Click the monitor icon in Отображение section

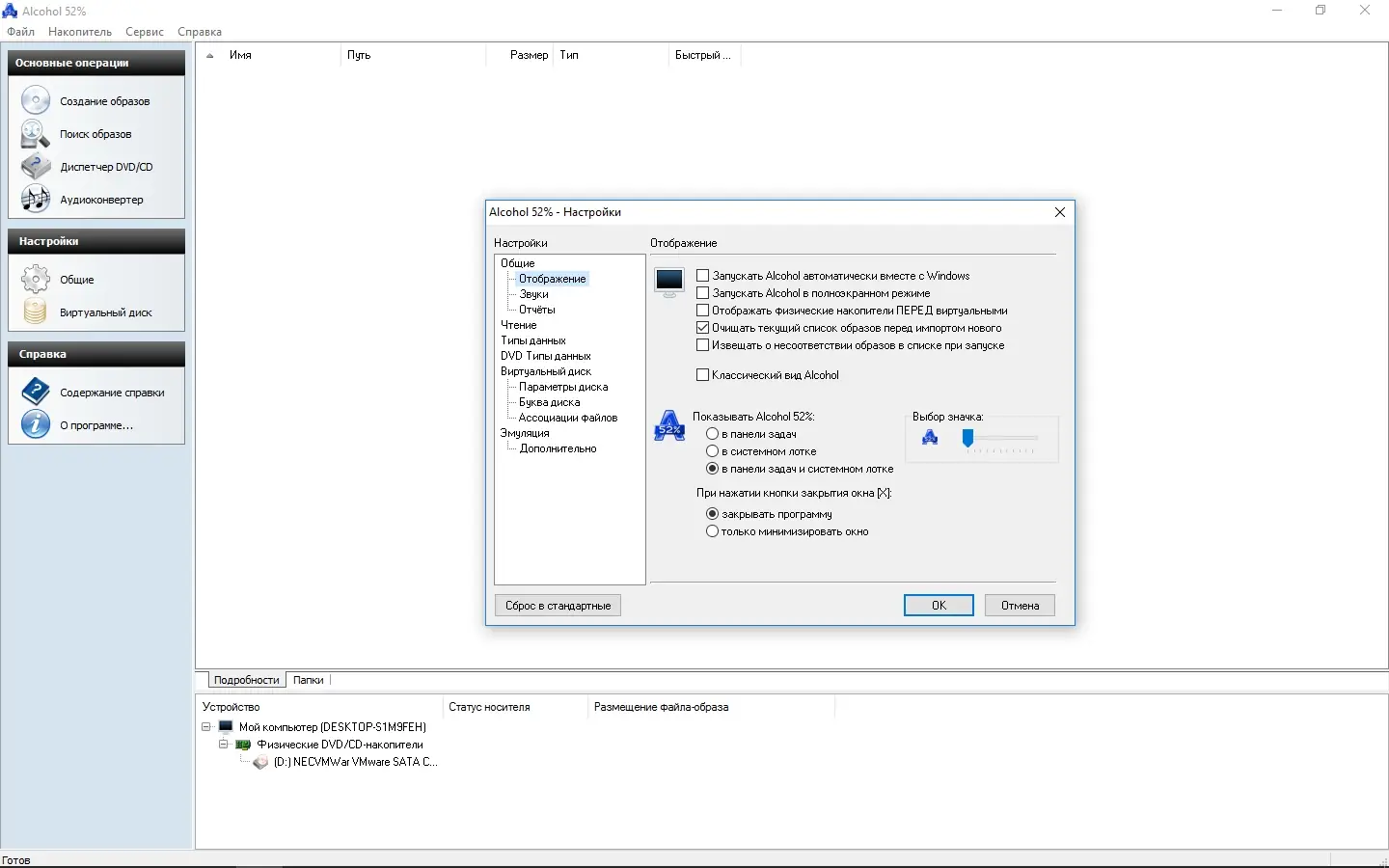pyautogui.click(x=669, y=282)
